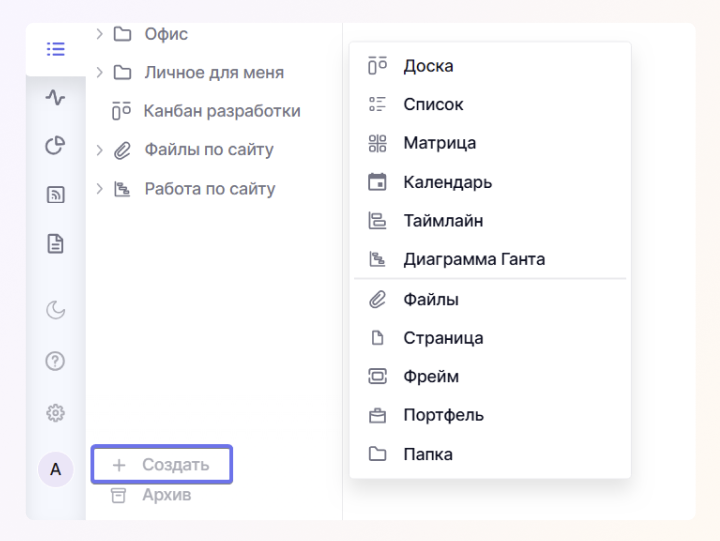This screenshot has height=541, width=720.
Task: Toggle dark mode with the moon icon
Action: (56, 310)
